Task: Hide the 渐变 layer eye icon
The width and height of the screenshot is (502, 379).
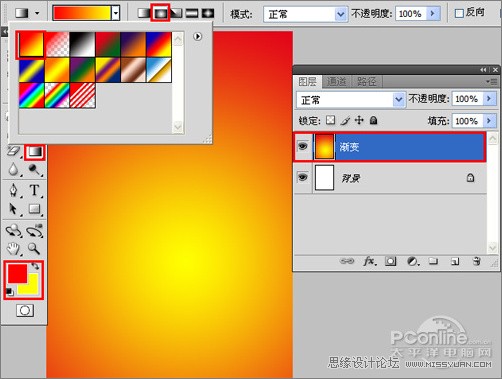Action: 302,146
